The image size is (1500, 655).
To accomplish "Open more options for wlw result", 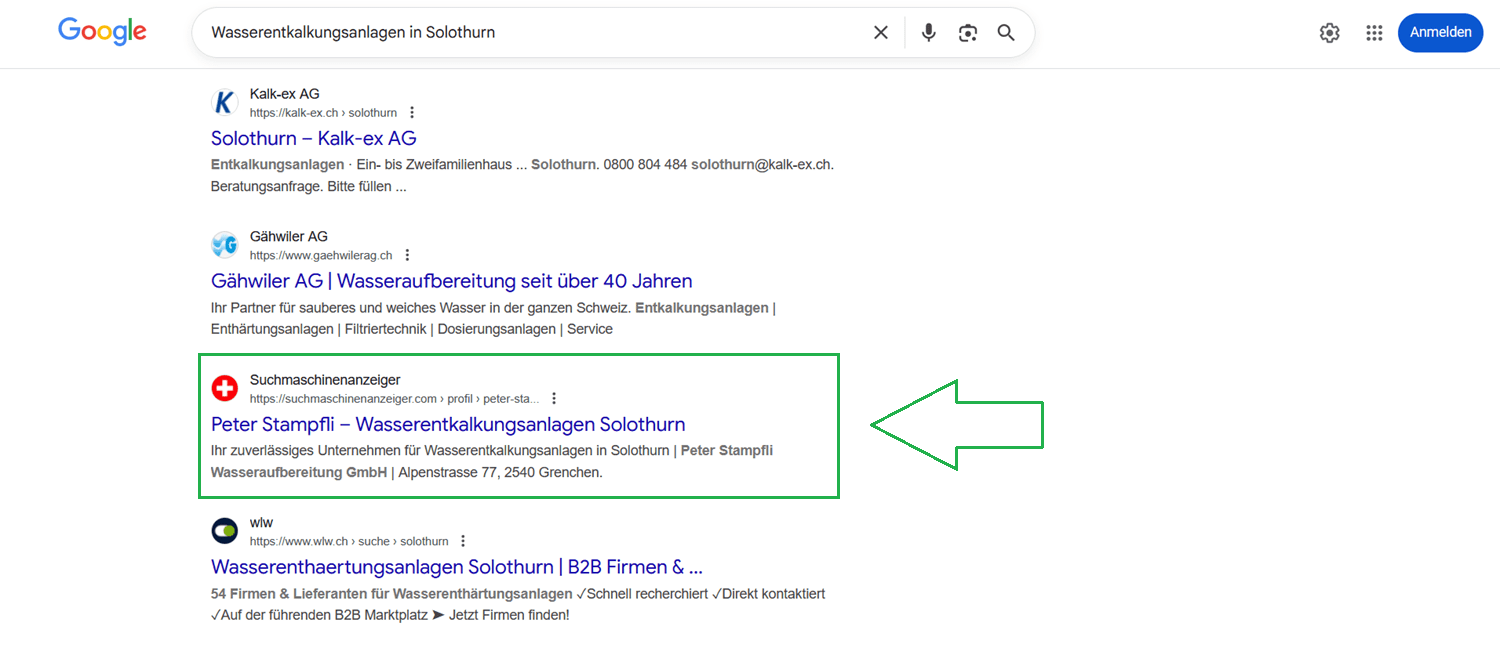I will pyautogui.click(x=463, y=541).
